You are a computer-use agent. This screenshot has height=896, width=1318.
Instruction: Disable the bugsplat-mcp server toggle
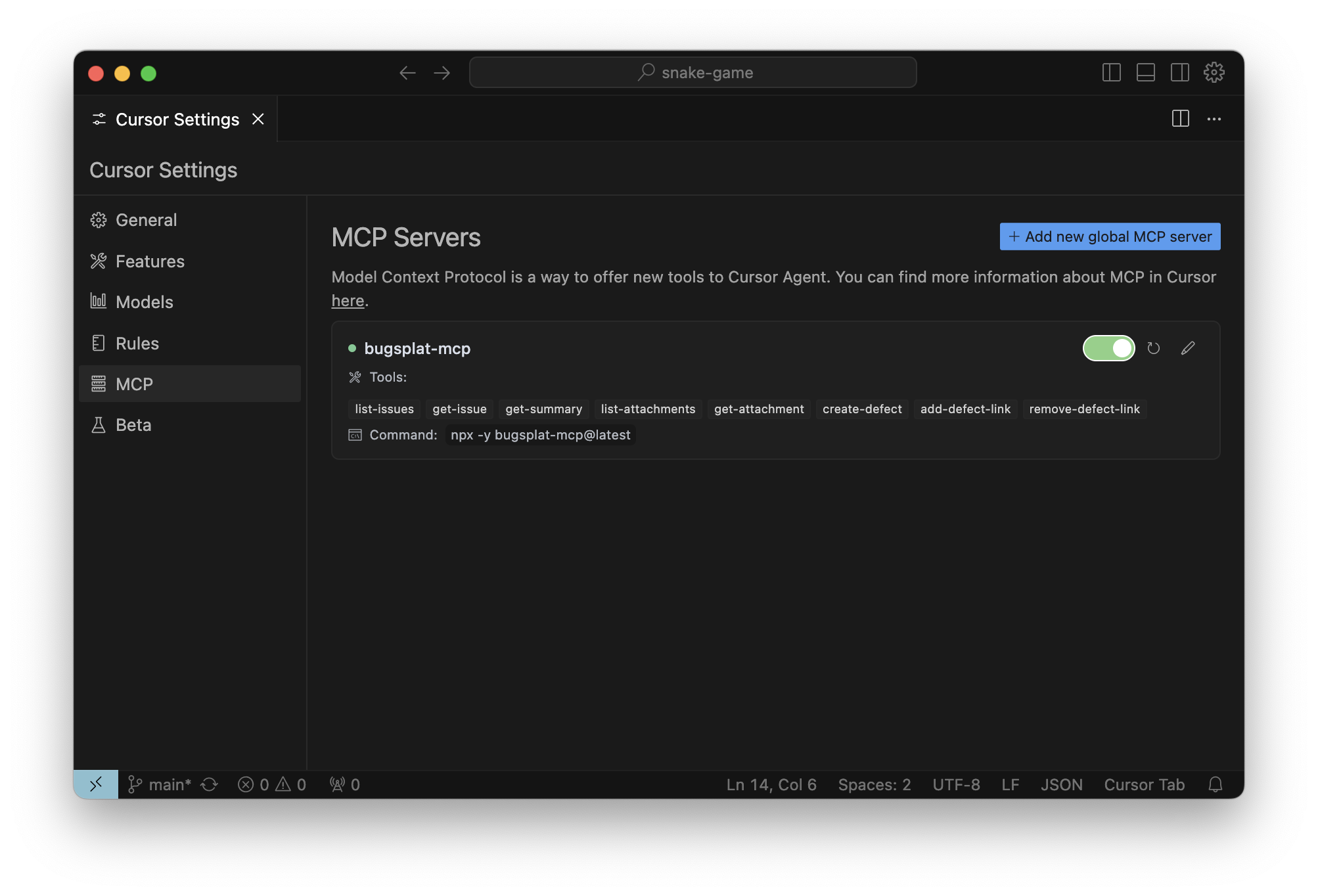(x=1108, y=348)
